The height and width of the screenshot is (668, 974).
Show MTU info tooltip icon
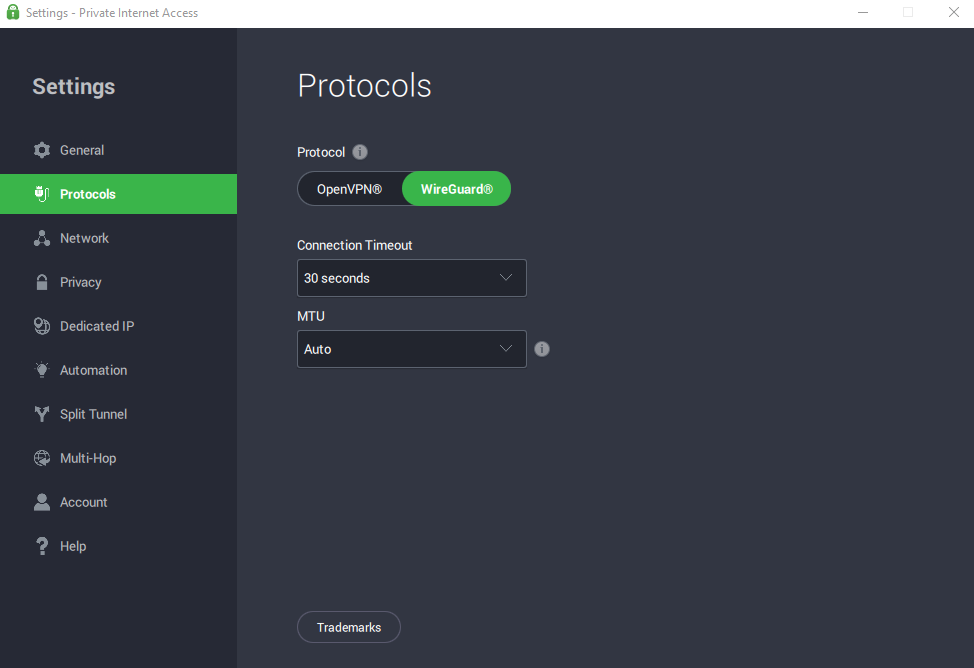pyautogui.click(x=542, y=349)
